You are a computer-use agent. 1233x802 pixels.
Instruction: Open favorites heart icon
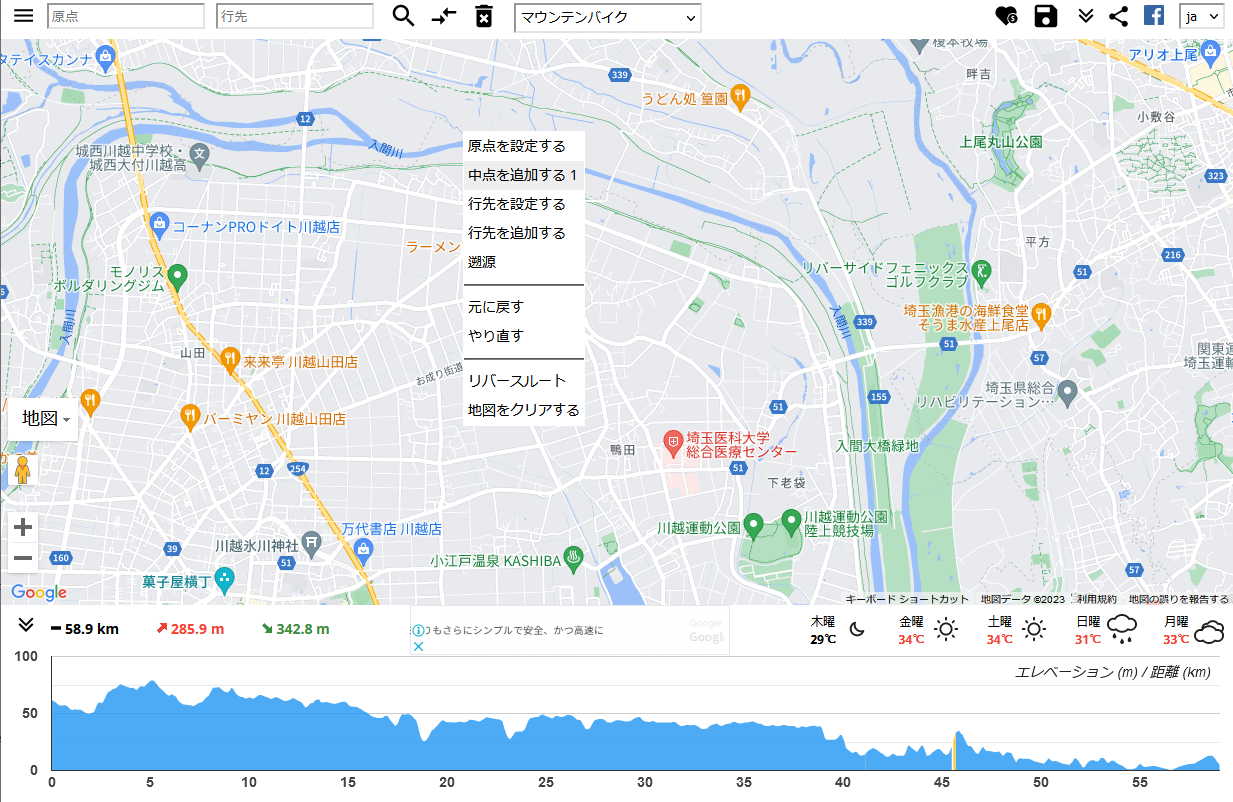tap(1006, 16)
